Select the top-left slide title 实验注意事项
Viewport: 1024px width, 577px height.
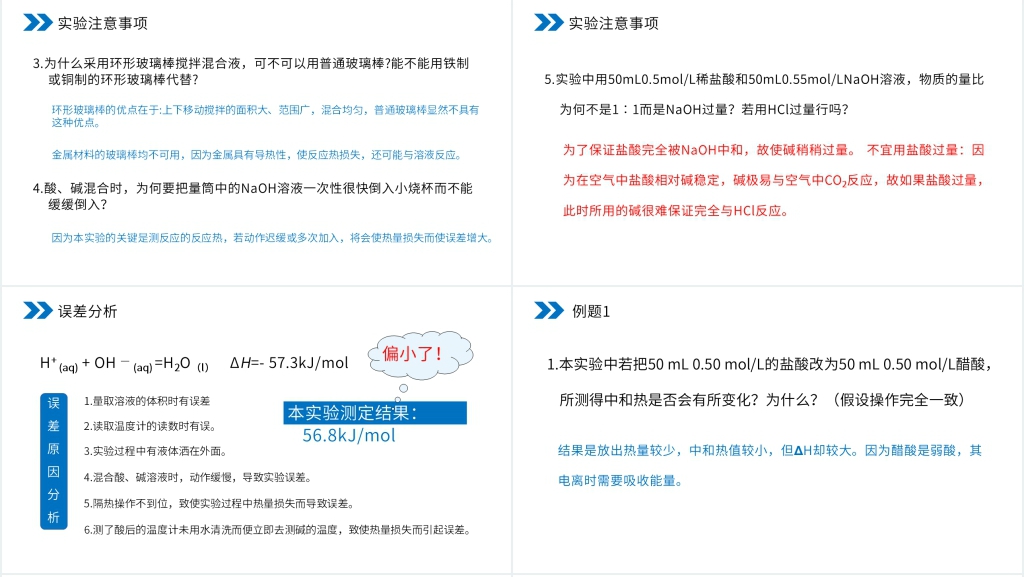103,23
